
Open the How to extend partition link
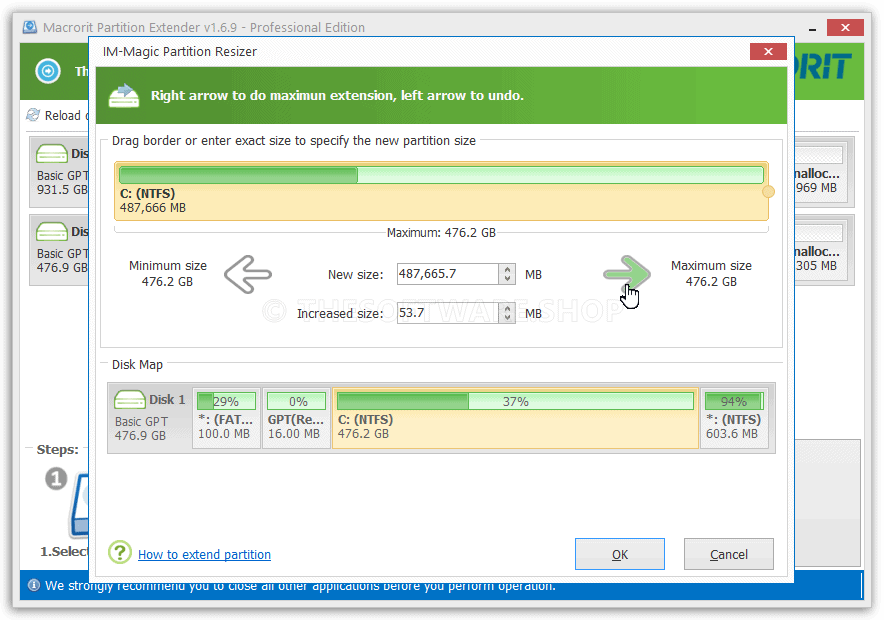click(x=204, y=555)
